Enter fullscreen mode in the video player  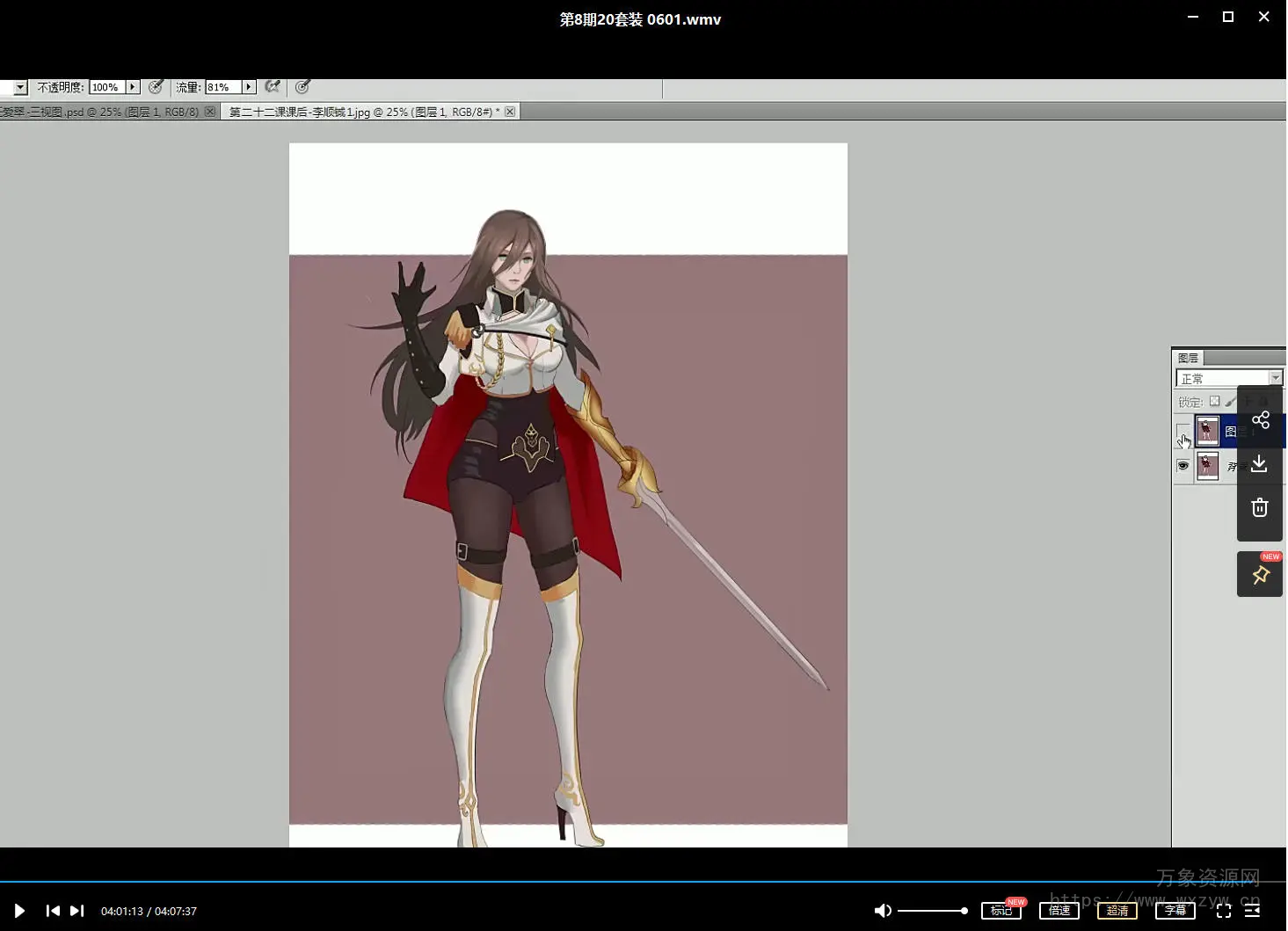(x=1223, y=911)
